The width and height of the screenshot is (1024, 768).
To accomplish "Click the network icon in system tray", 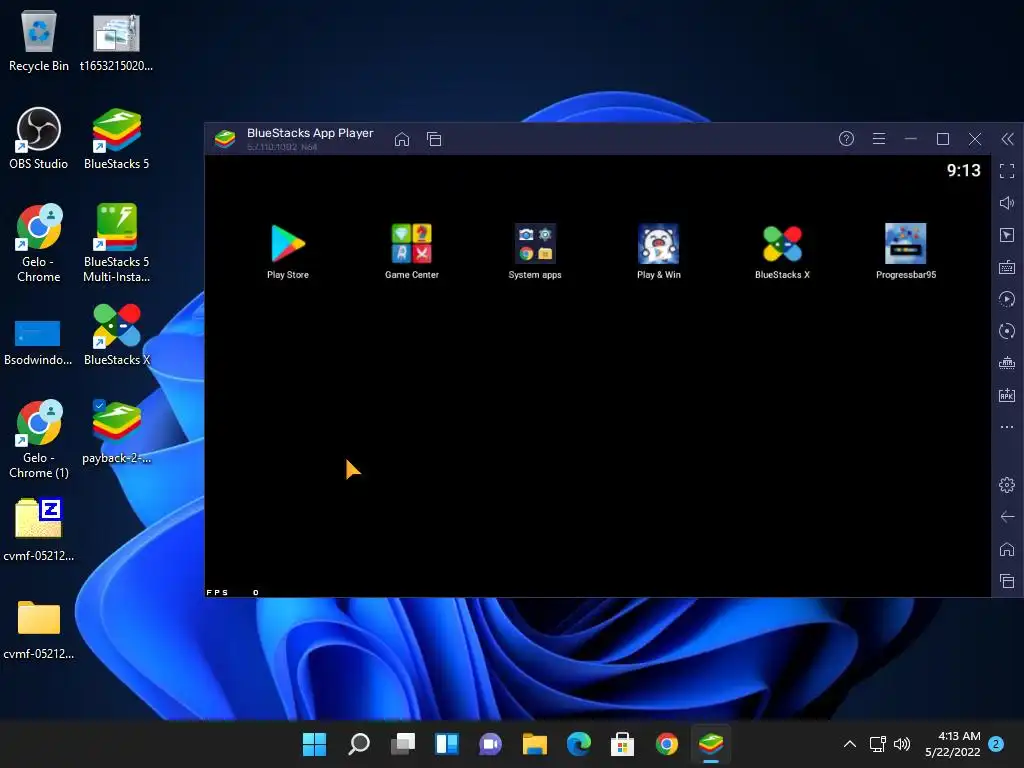I will pos(877,744).
